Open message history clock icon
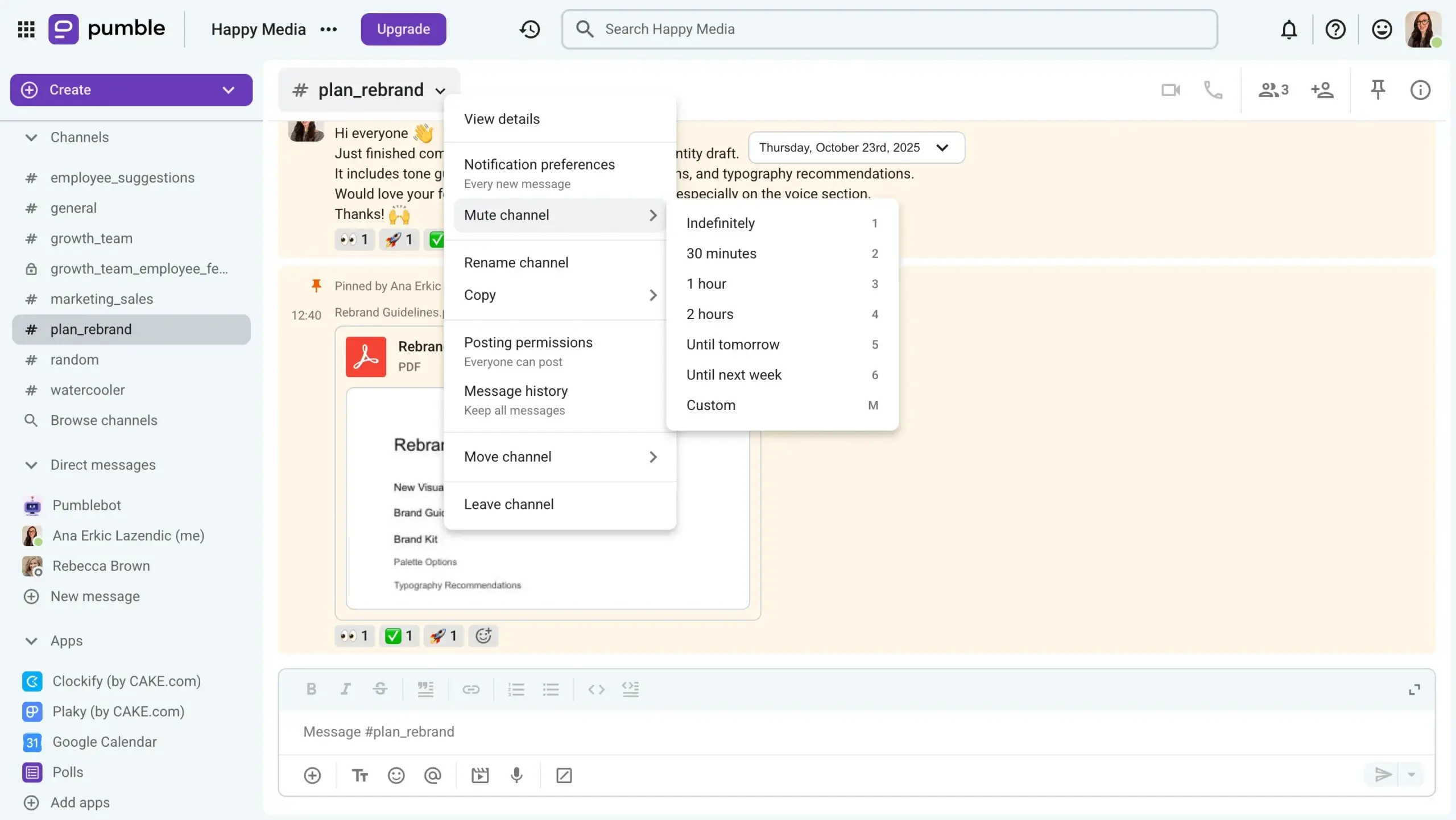The width and height of the screenshot is (1456, 820). point(530,29)
